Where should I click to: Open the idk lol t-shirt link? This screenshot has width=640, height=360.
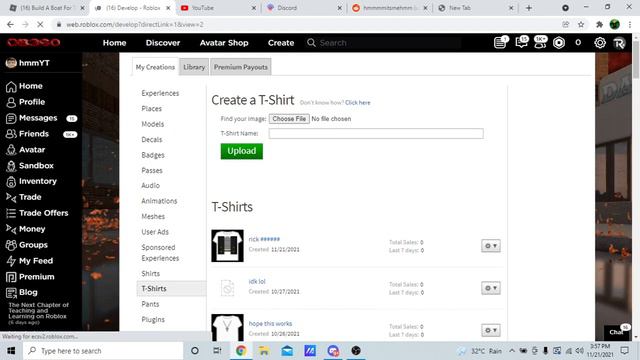[257, 282]
